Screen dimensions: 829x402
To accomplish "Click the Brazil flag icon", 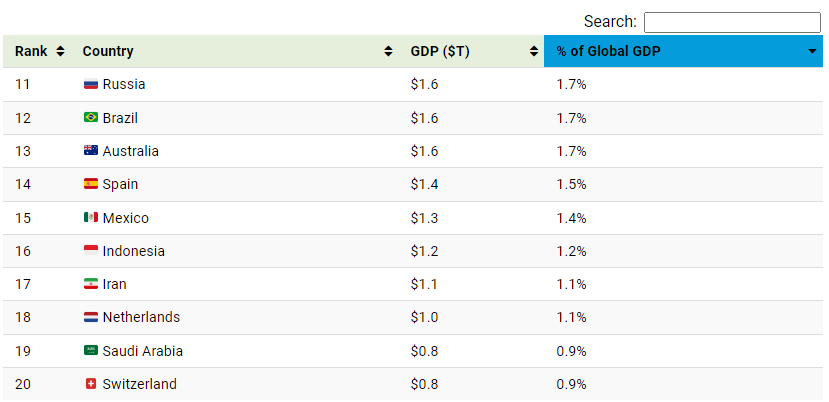I will 90,118.
